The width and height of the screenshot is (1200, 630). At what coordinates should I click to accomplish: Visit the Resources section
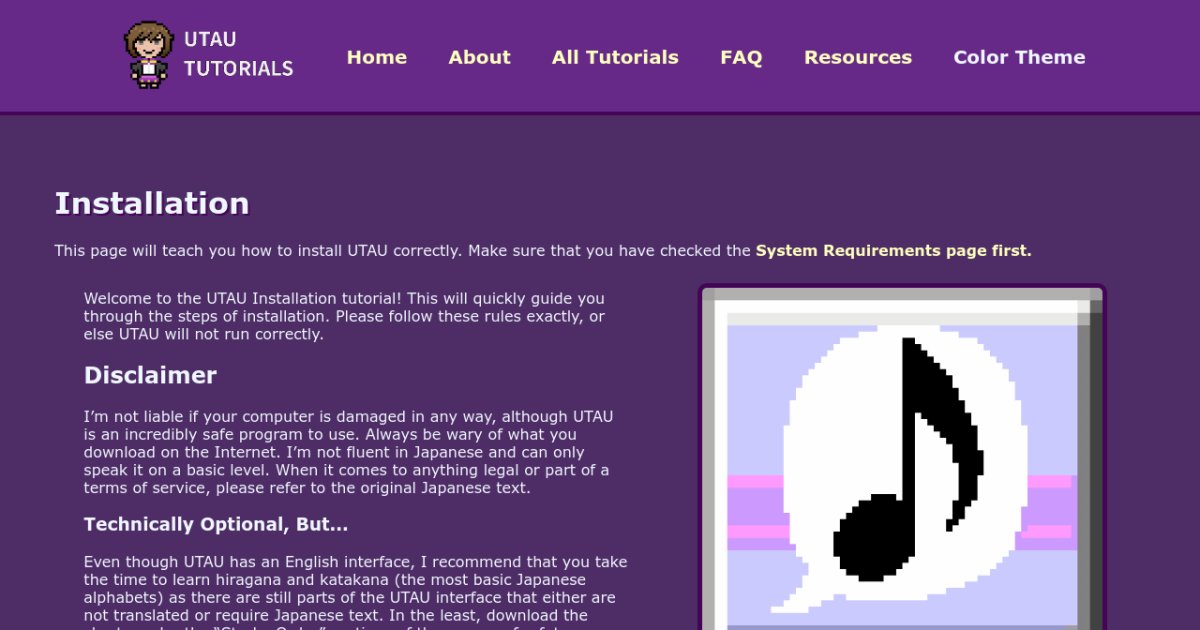click(857, 57)
